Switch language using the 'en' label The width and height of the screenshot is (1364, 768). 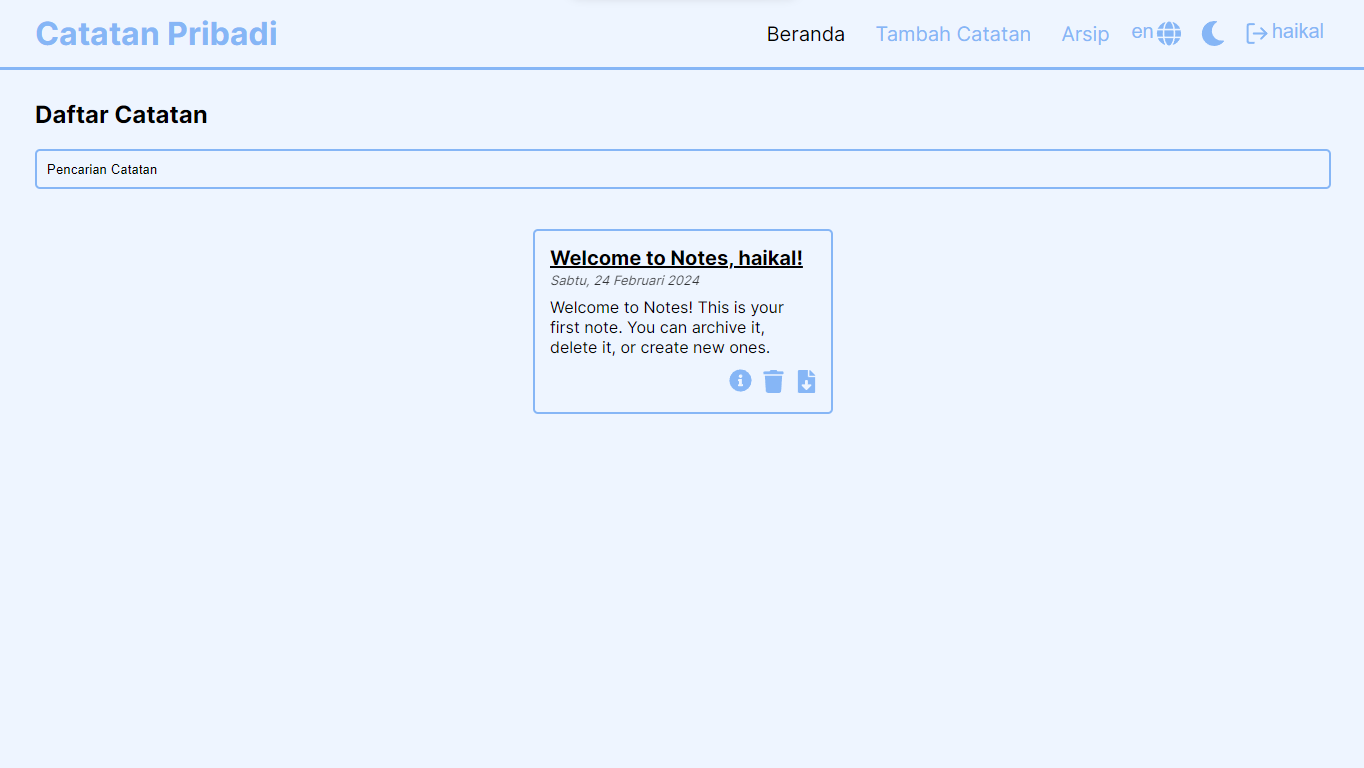pos(1142,32)
